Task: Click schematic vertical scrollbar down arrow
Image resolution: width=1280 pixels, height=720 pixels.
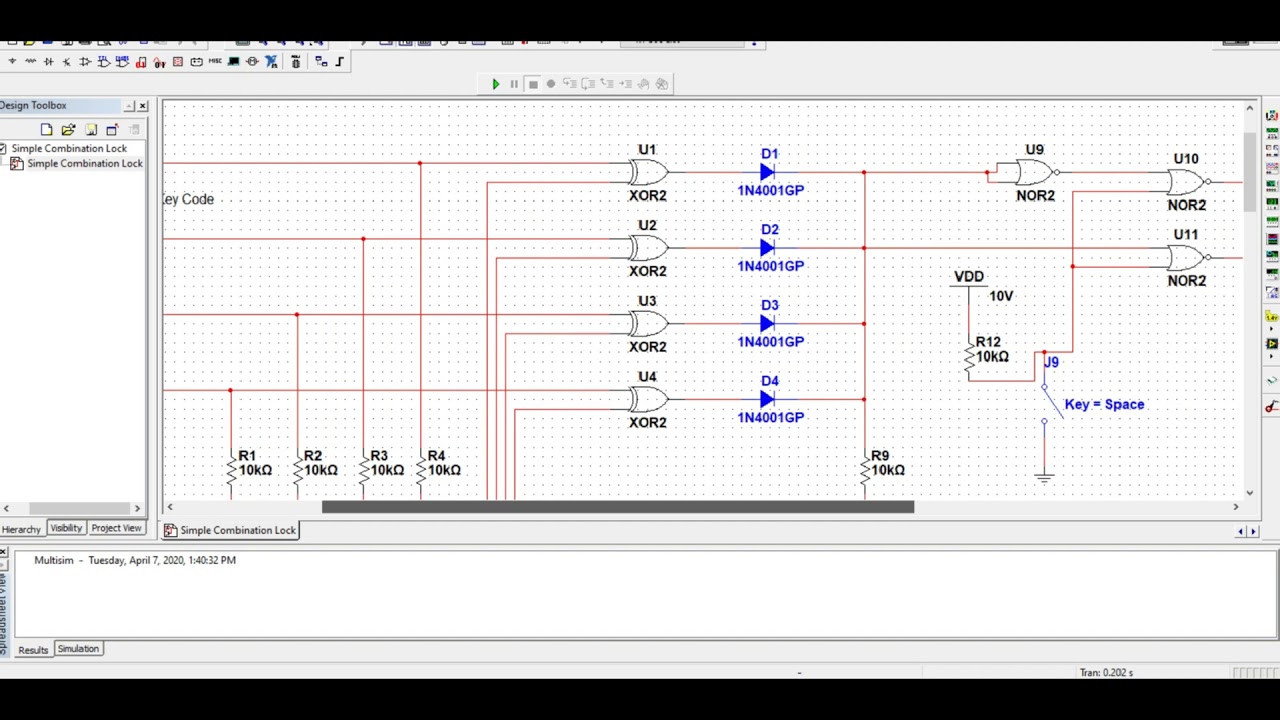Action: [1250, 492]
